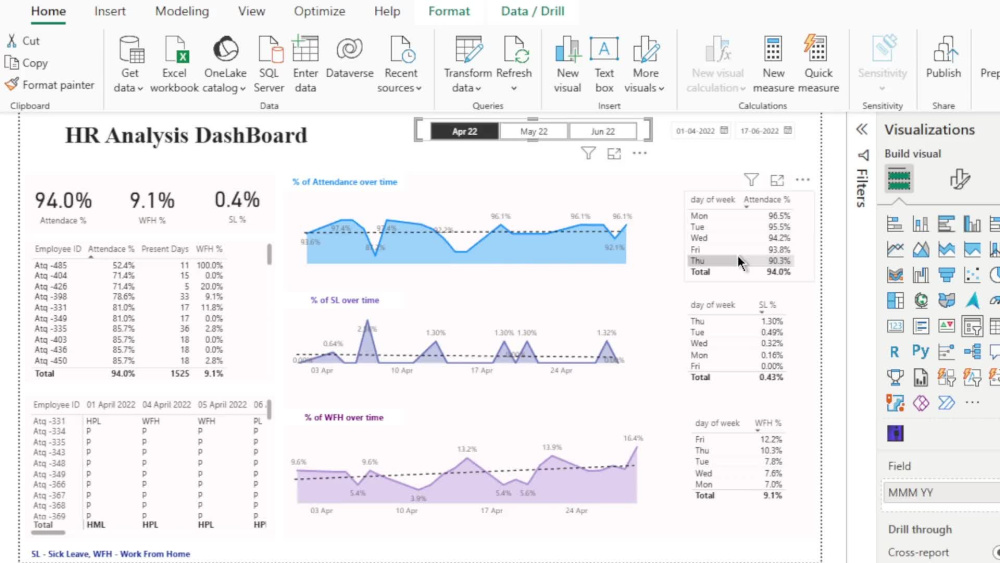Expand the OneLake catalog menu
Screen dimensions: 1000x563
click(x=224, y=64)
